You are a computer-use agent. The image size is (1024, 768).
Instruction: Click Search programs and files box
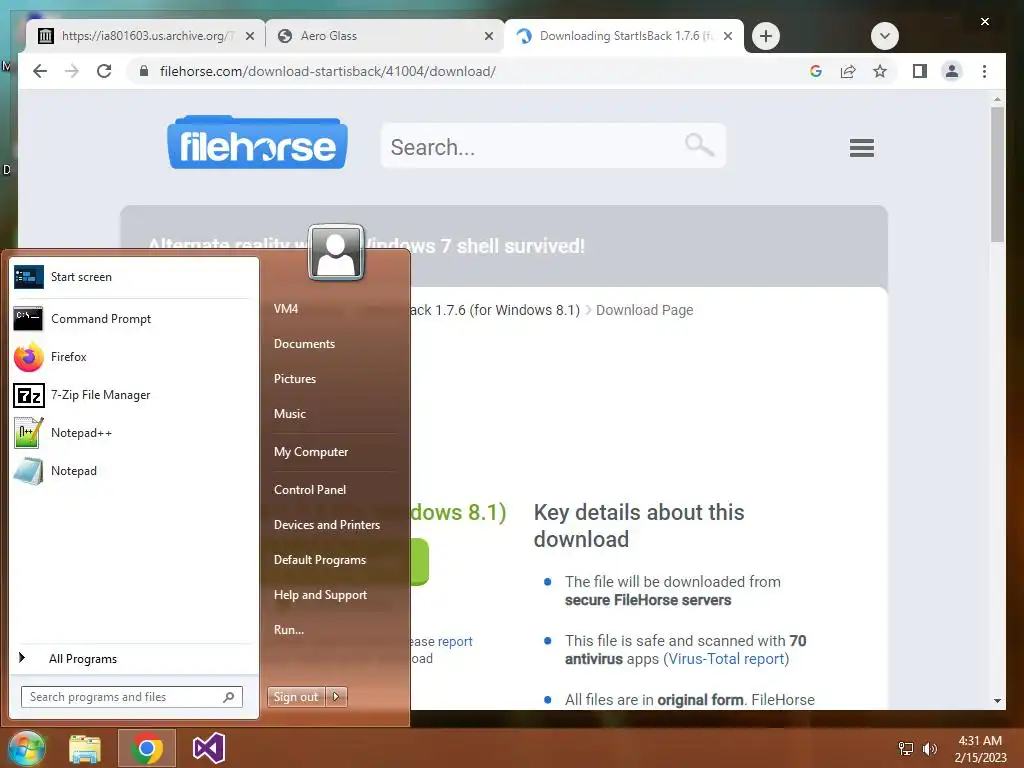click(131, 697)
